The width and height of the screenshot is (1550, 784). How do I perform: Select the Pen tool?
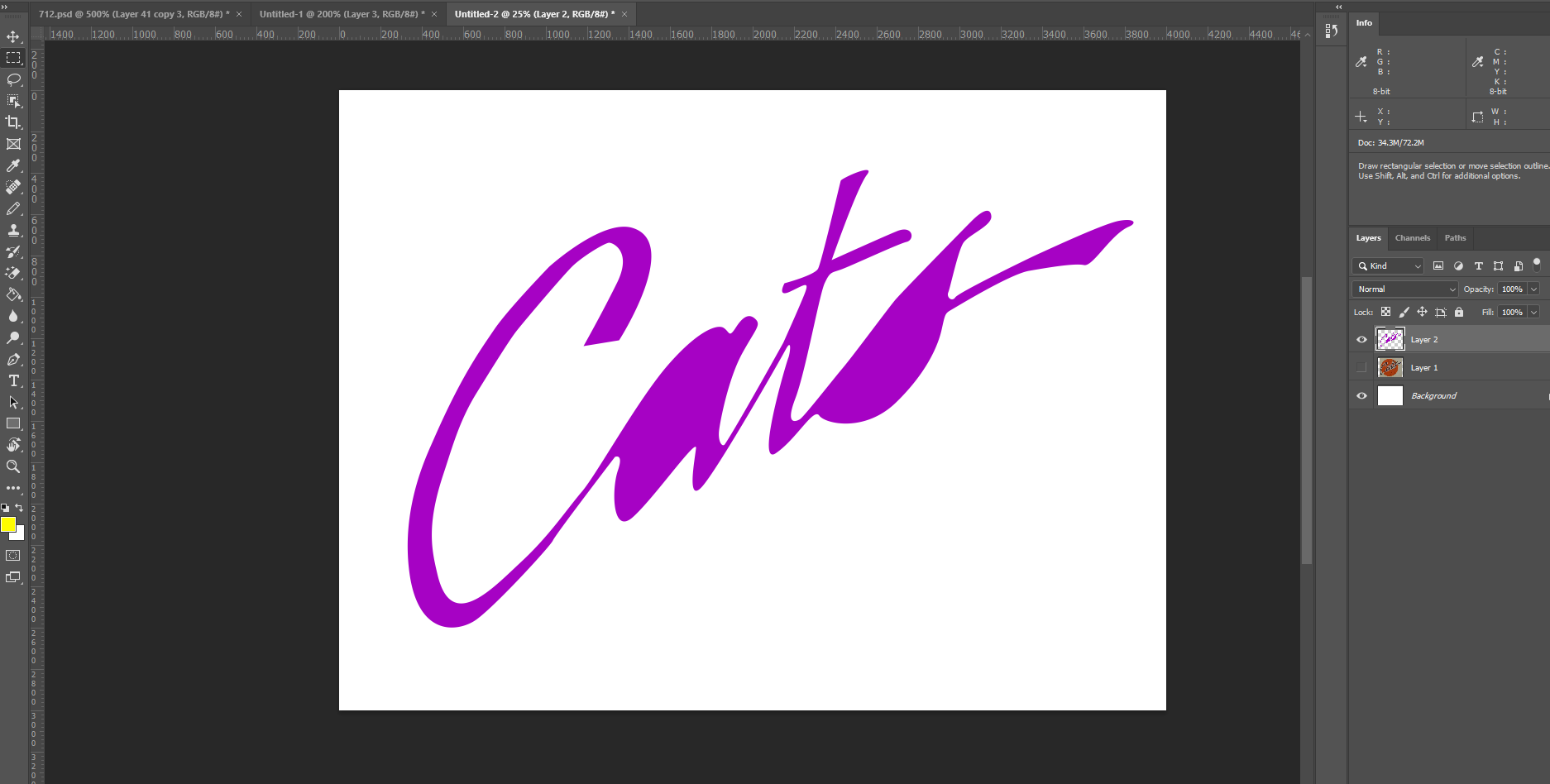(x=13, y=359)
